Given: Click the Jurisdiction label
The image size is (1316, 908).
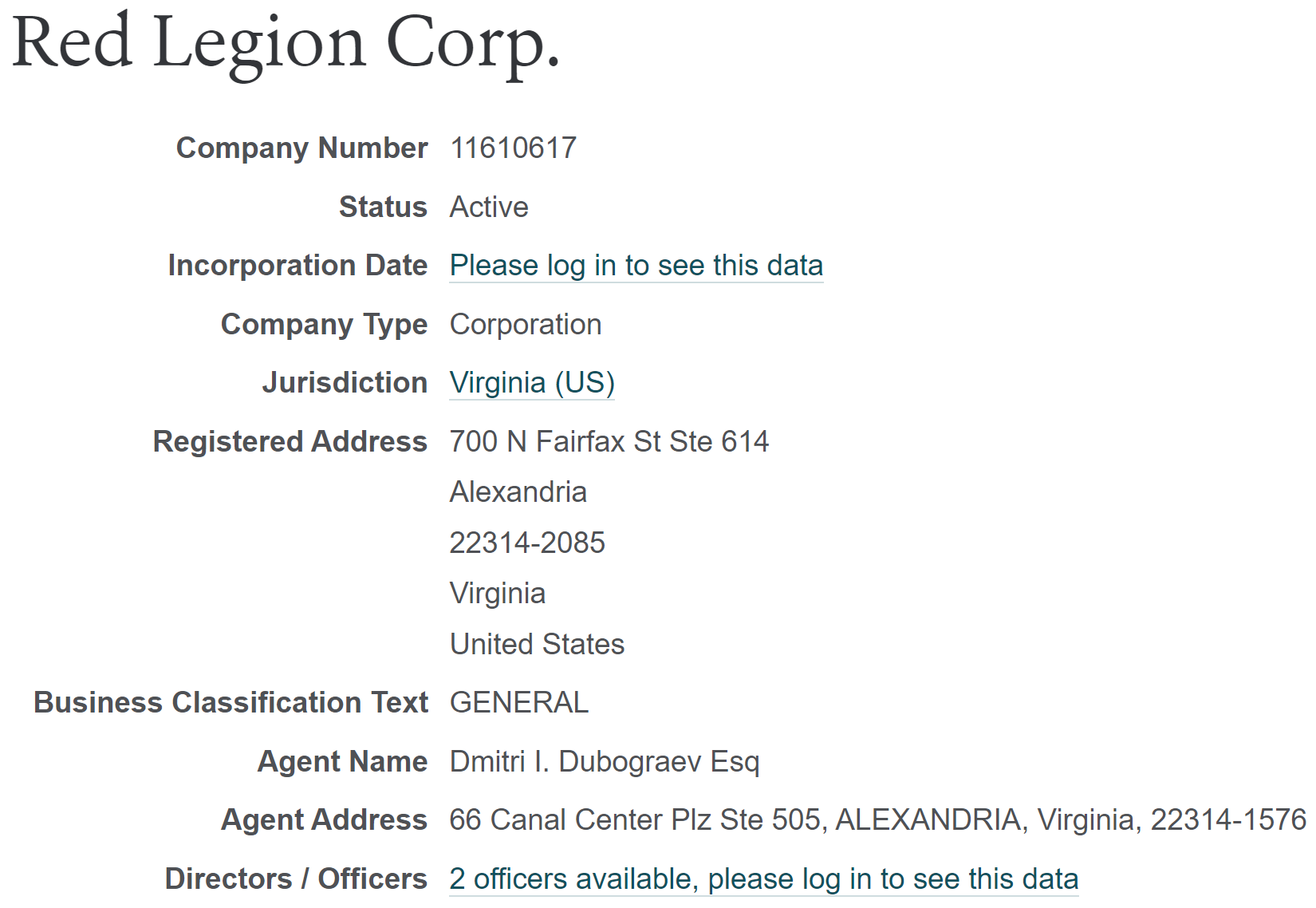Looking at the screenshot, I should (345, 383).
